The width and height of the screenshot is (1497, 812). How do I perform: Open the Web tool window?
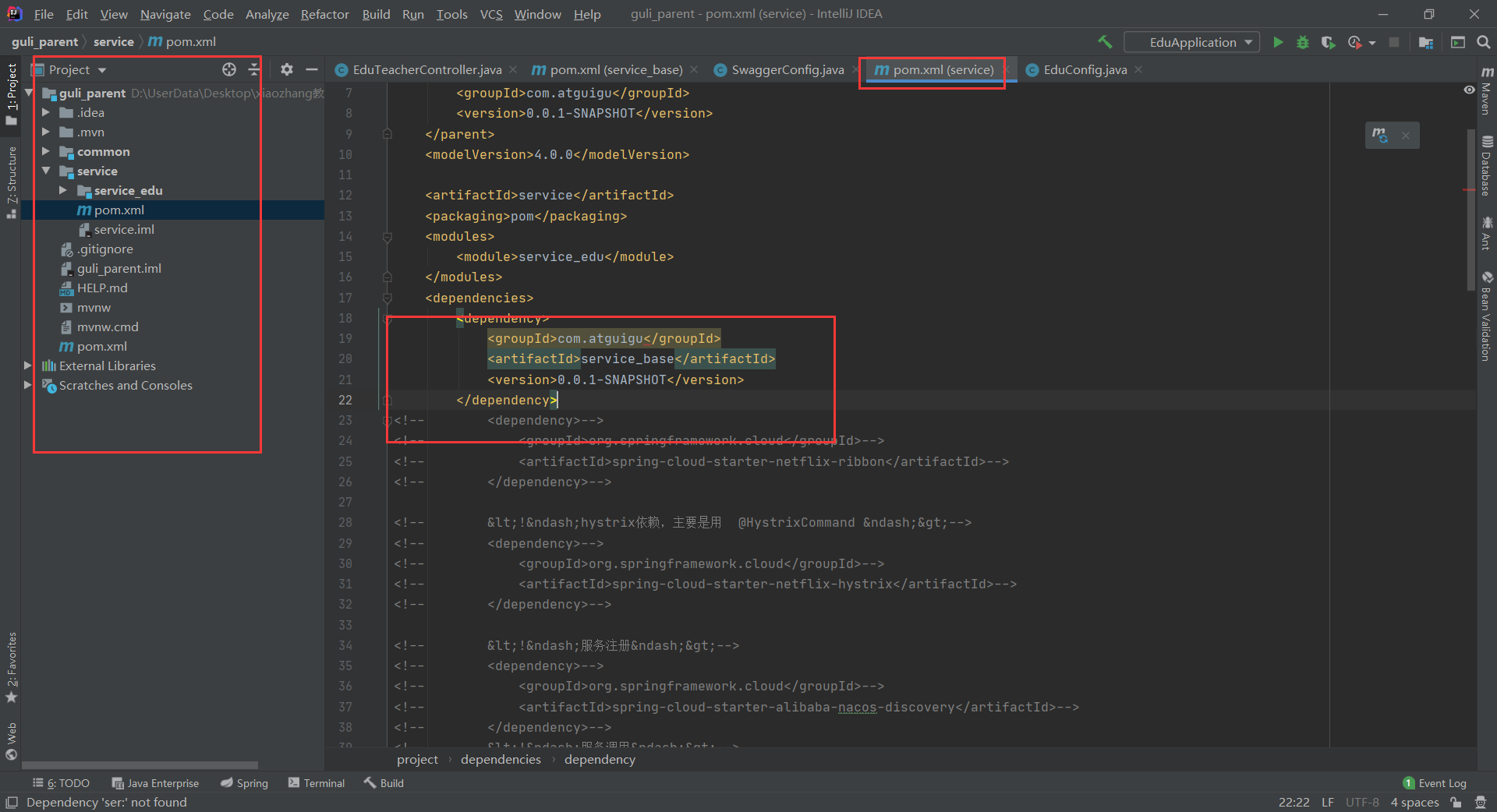[x=12, y=741]
